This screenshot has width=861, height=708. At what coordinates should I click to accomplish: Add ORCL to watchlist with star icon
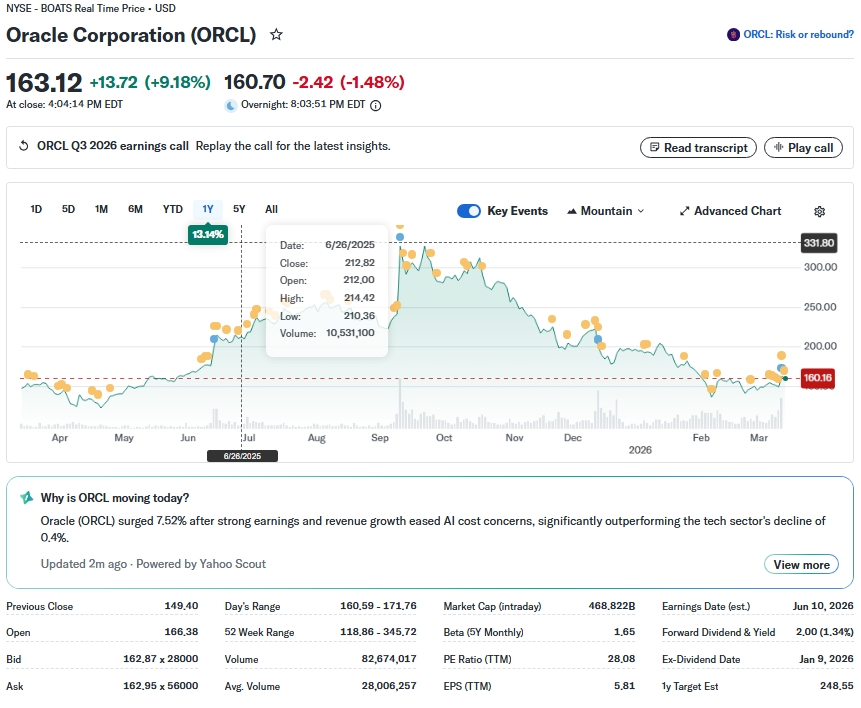tap(276, 35)
